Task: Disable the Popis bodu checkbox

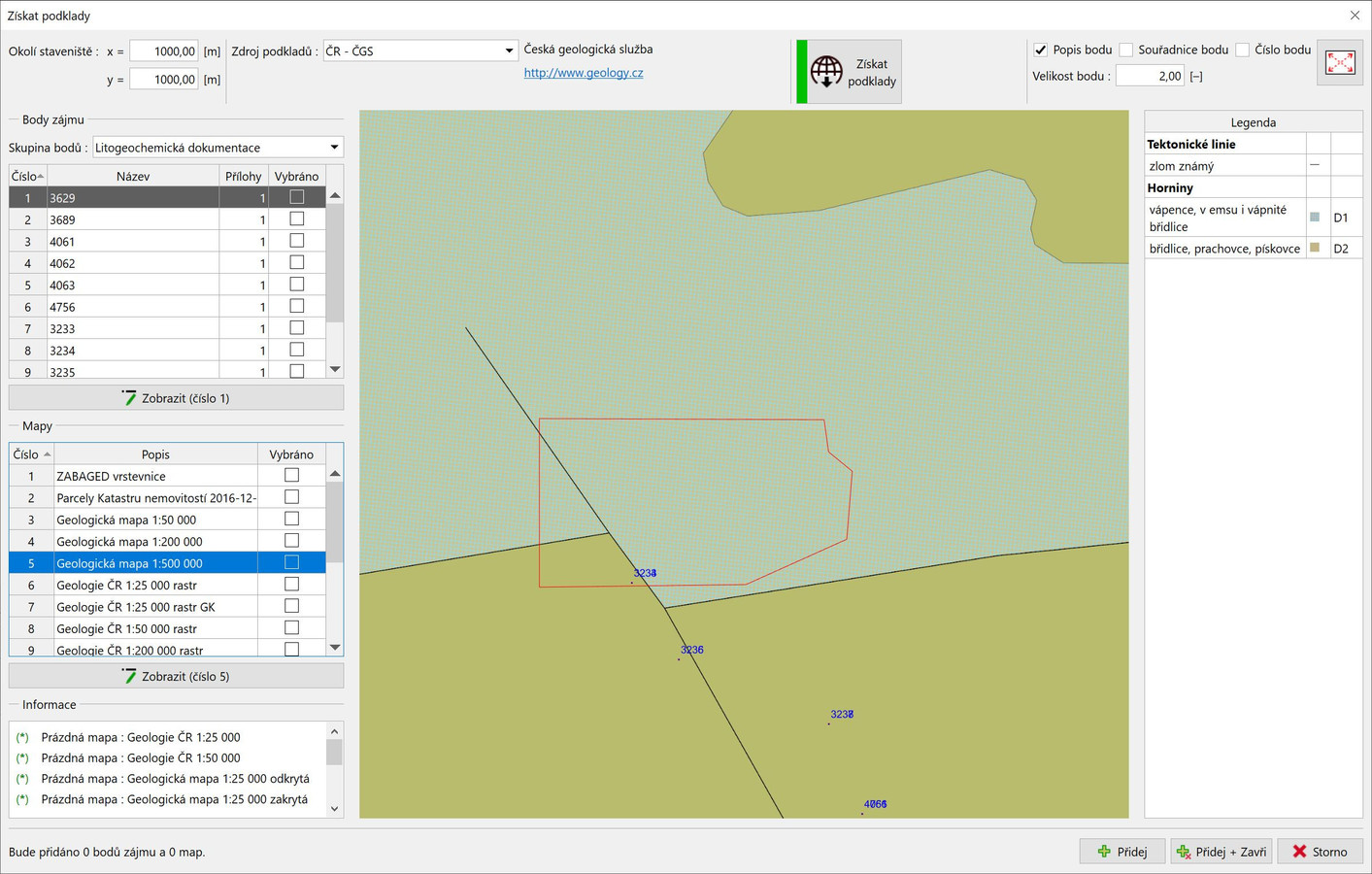Action: tap(1041, 50)
